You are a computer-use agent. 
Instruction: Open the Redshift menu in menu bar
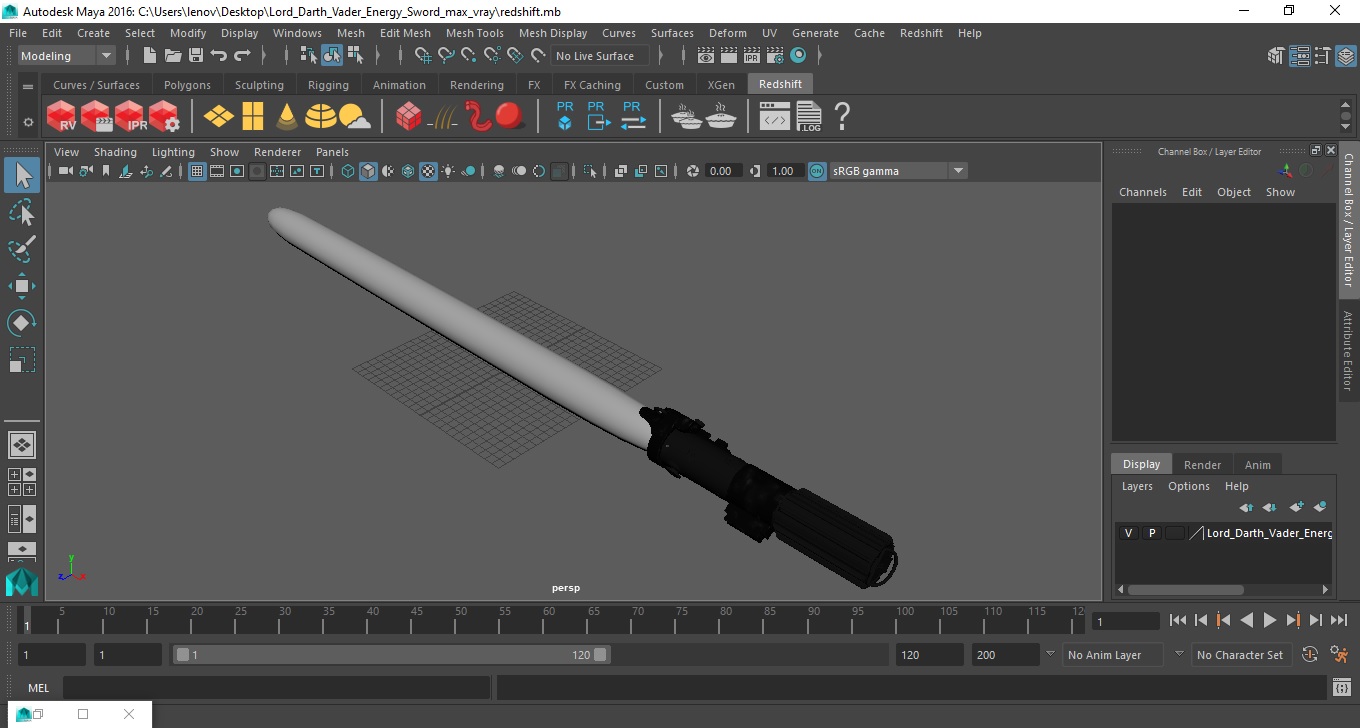coord(921,33)
